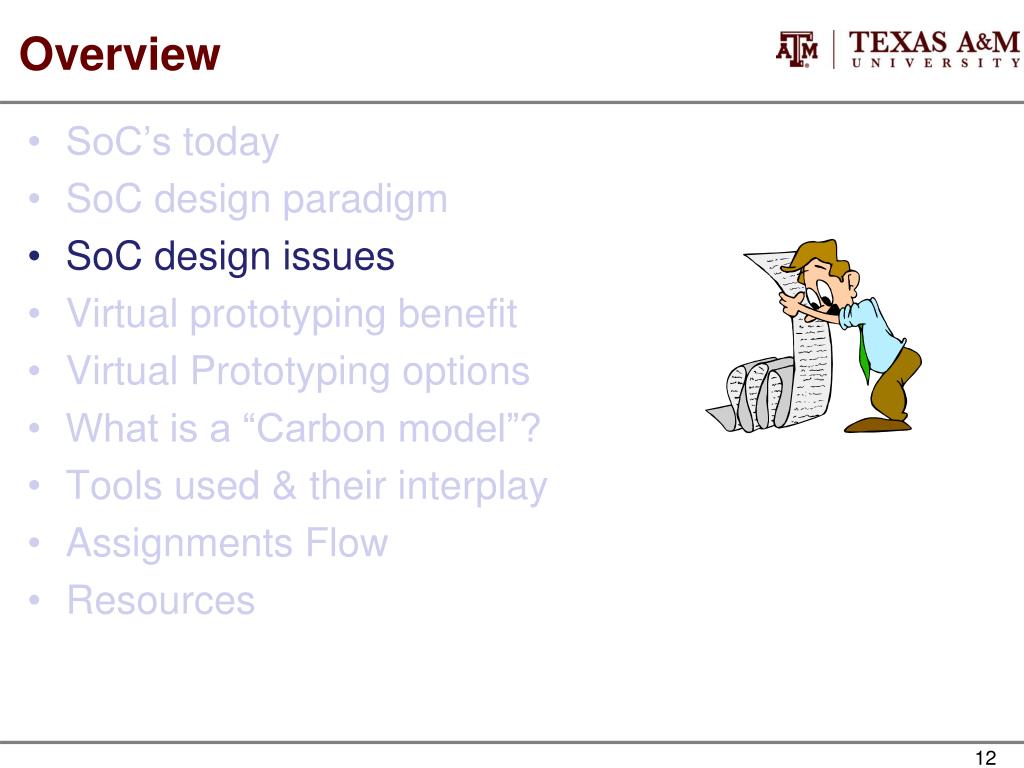Click Virtual Prototyping options entry
The image size is (1024, 768).
pos(298,371)
